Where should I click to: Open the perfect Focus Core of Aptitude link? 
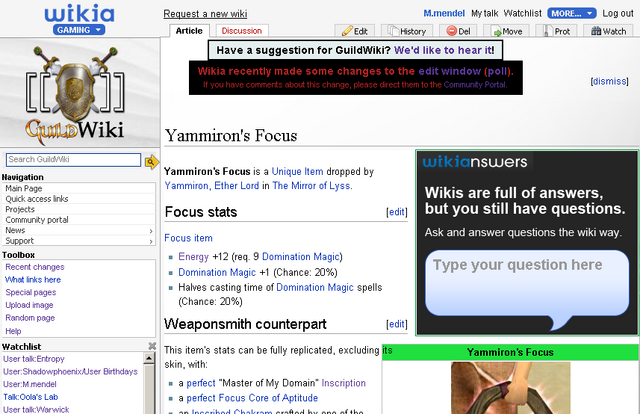[252, 398]
